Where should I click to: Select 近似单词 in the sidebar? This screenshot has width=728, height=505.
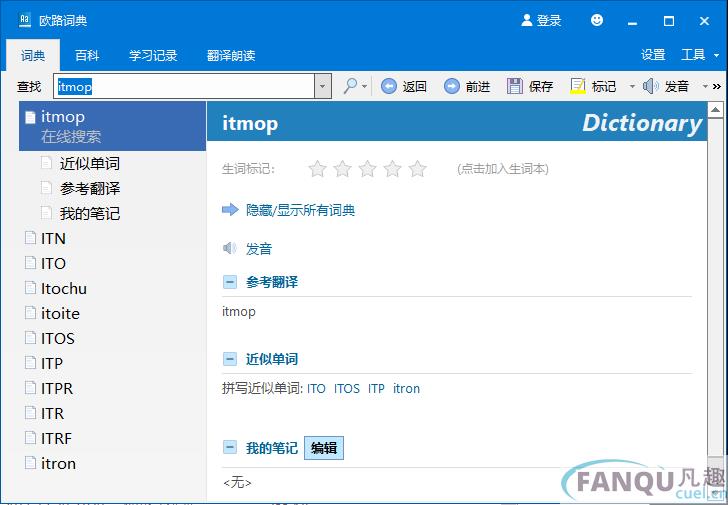(x=90, y=163)
